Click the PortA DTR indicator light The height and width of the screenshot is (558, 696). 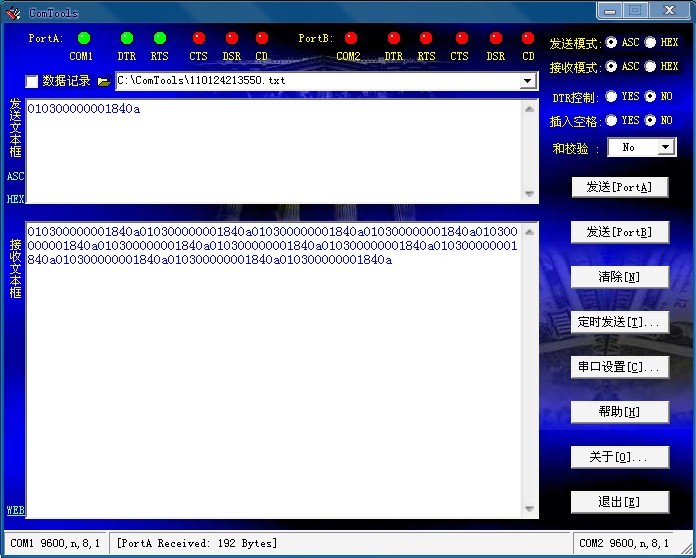click(x=127, y=38)
